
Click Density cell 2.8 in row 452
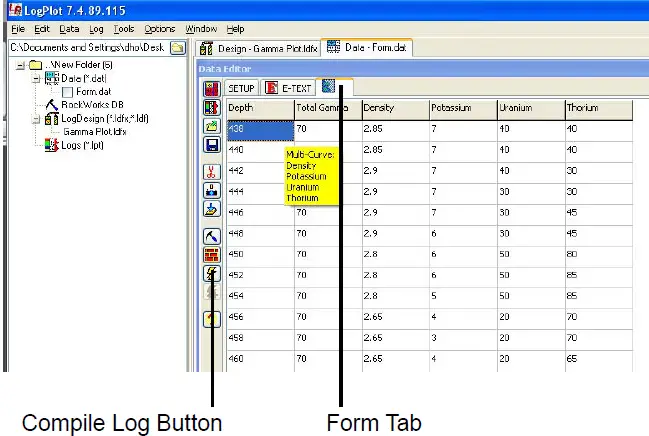pos(396,277)
